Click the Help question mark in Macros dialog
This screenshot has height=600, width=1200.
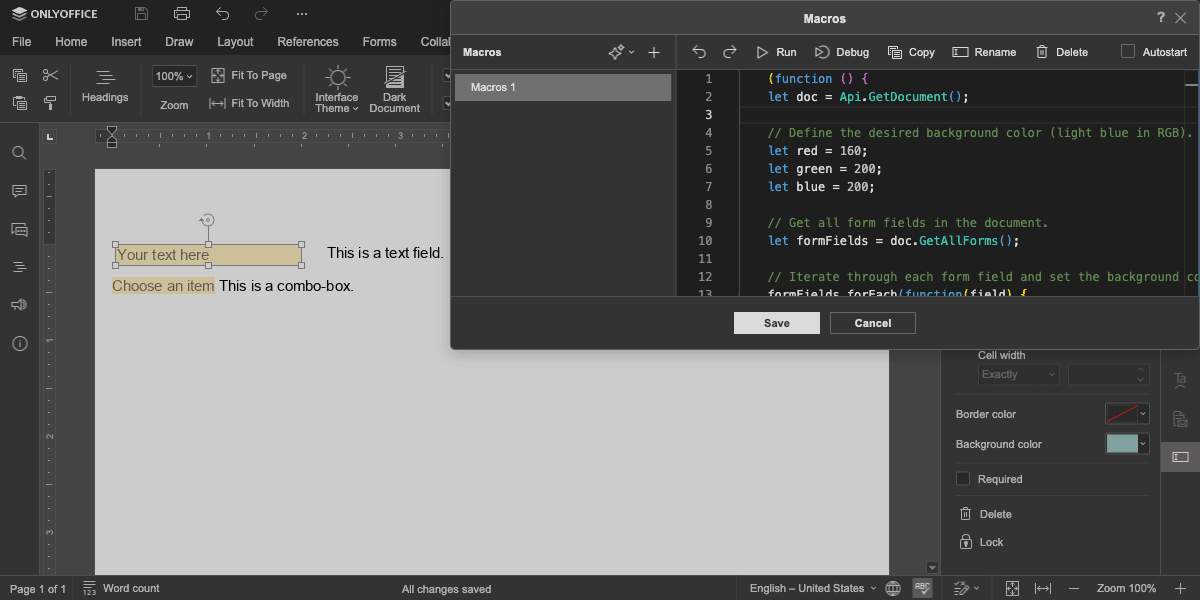coord(1161,18)
